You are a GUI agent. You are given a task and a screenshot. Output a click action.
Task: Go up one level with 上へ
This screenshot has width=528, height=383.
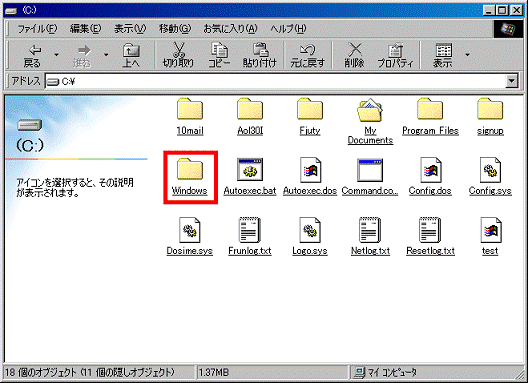[131, 55]
